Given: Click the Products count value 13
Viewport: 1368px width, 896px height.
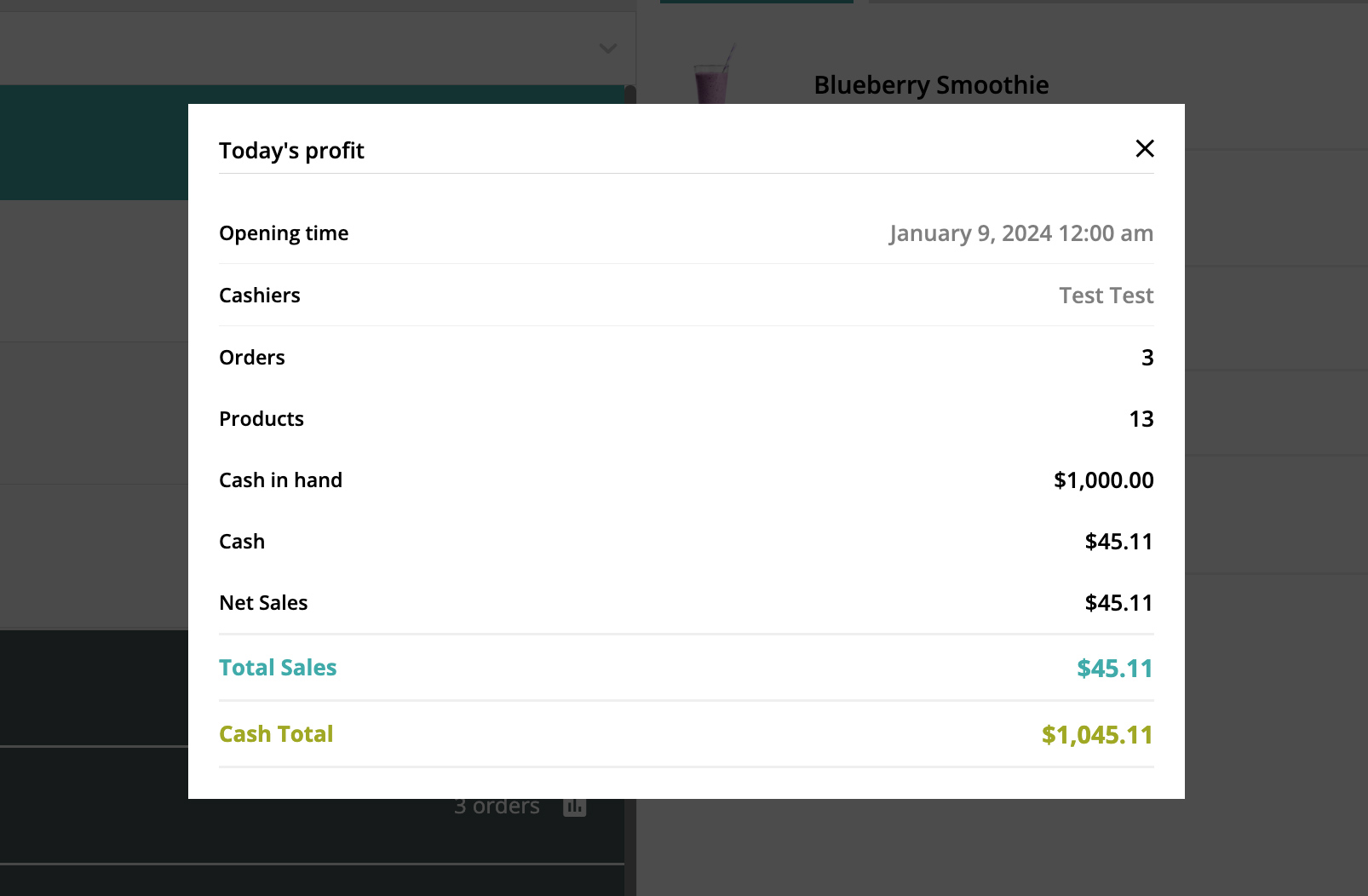Looking at the screenshot, I should tap(1141, 419).
